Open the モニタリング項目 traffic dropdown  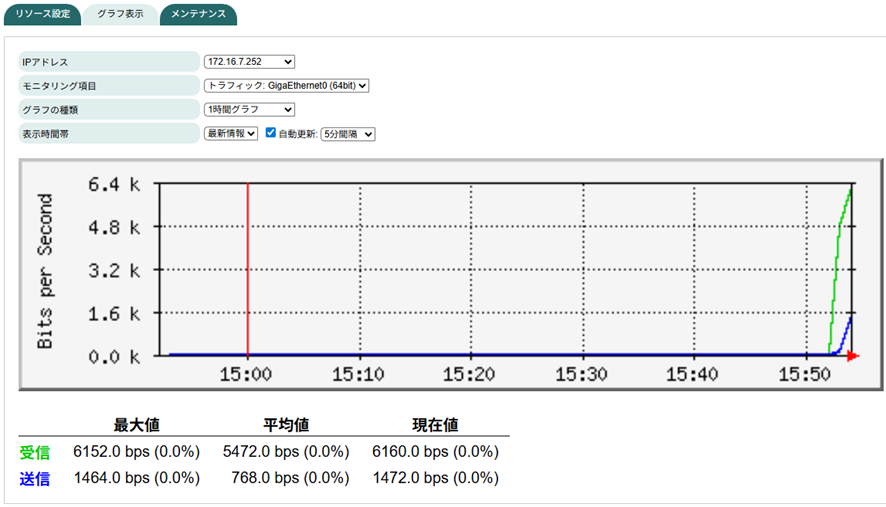pos(286,86)
